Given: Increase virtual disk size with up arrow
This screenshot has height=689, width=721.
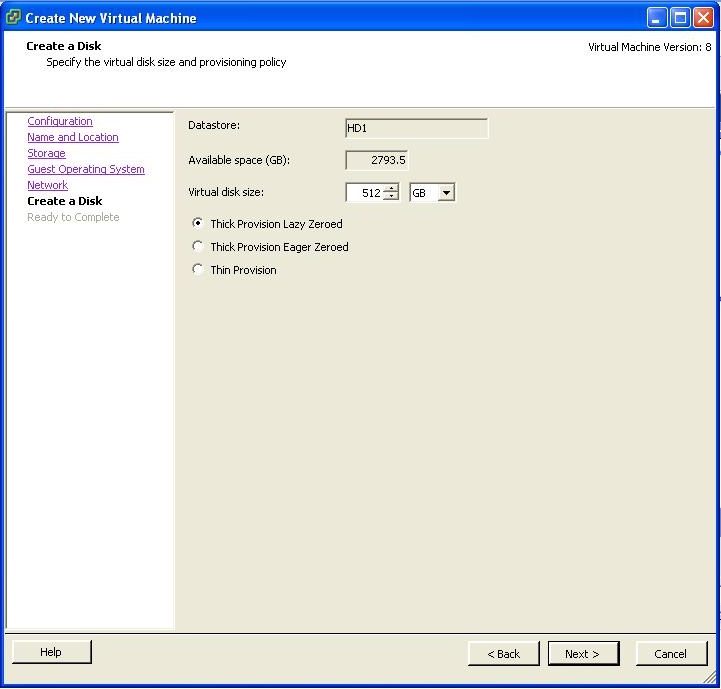Looking at the screenshot, I should pos(391,188).
